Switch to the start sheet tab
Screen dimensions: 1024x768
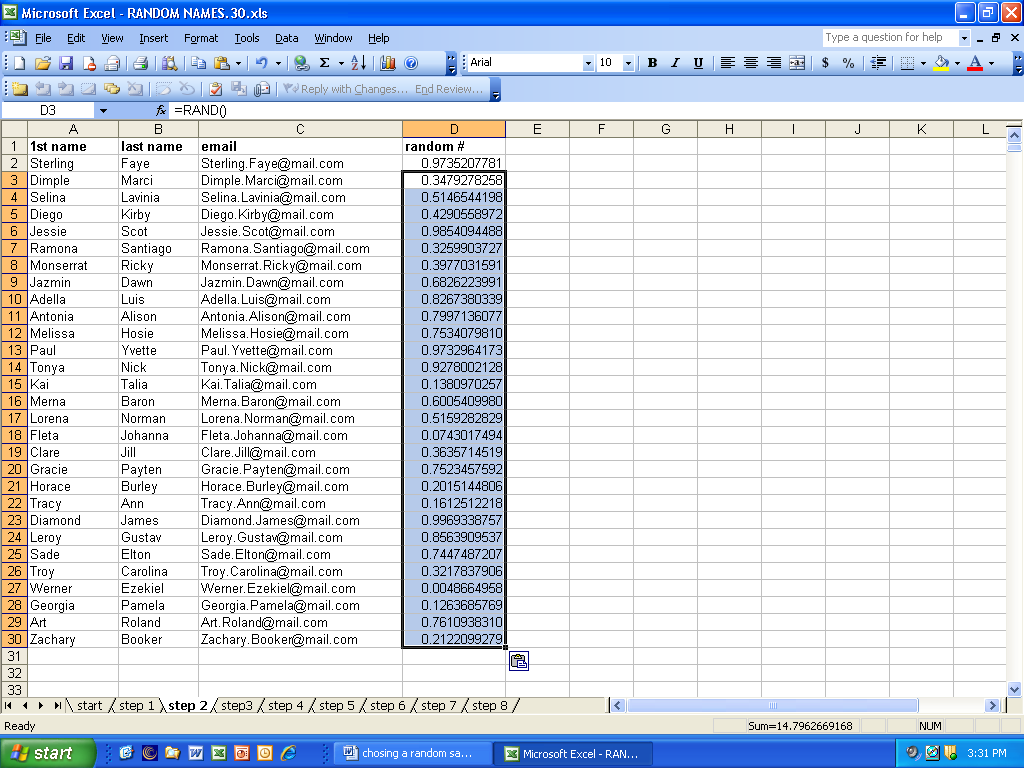click(89, 705)
